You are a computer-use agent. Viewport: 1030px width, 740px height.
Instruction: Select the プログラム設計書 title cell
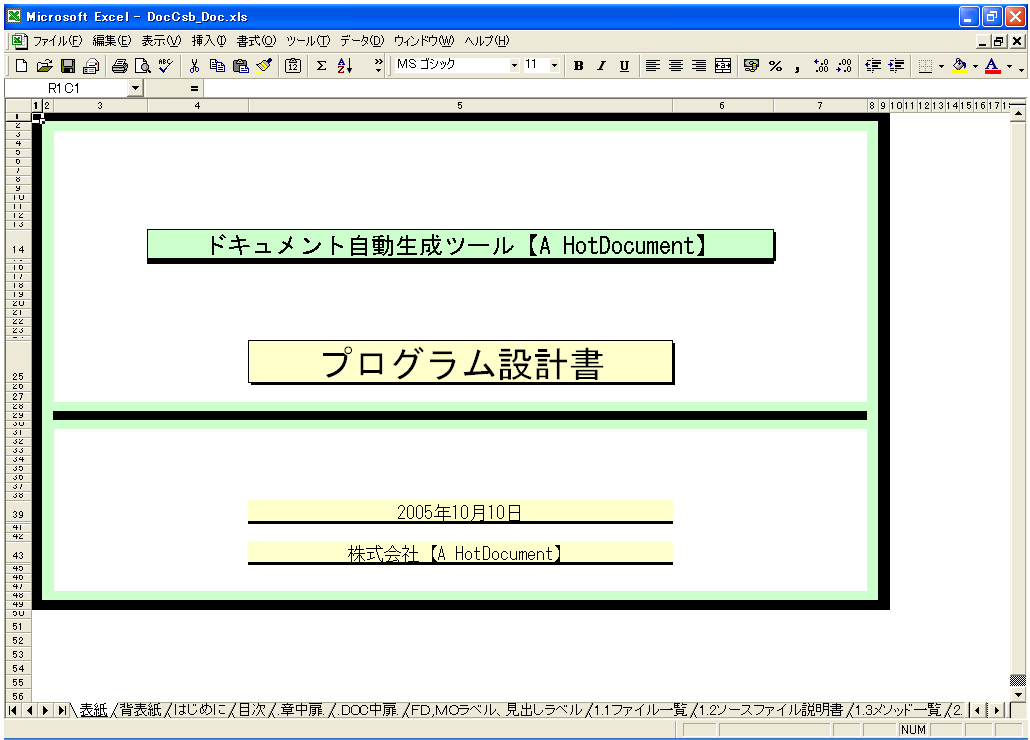(460, 362)
